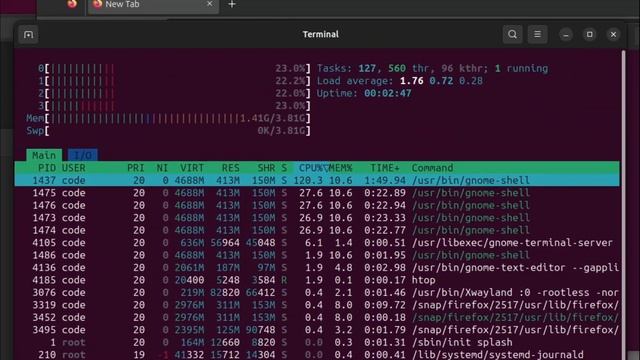
Task: Open a new Firefox tab
Action: click(232, 4)
